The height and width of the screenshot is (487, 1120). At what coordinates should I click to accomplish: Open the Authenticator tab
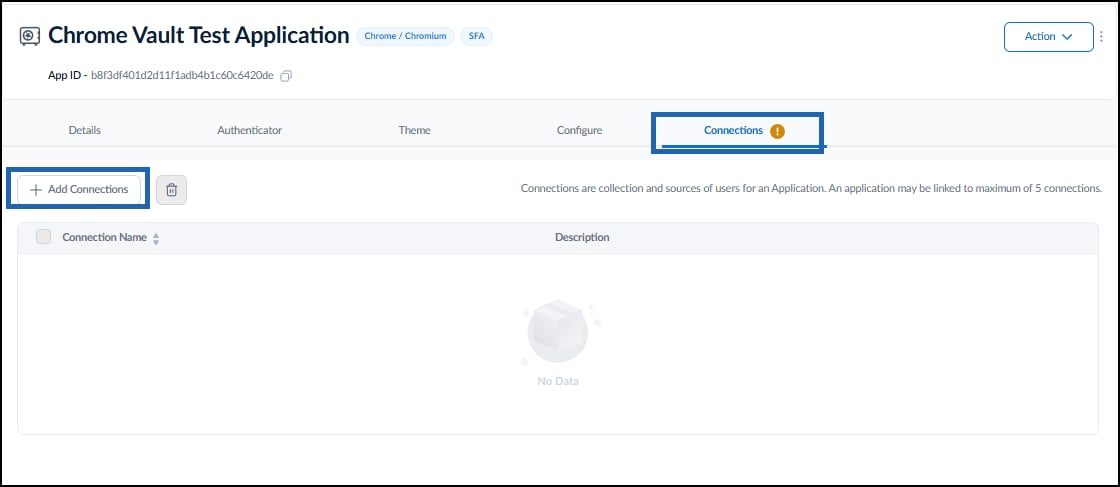[249, 131]
